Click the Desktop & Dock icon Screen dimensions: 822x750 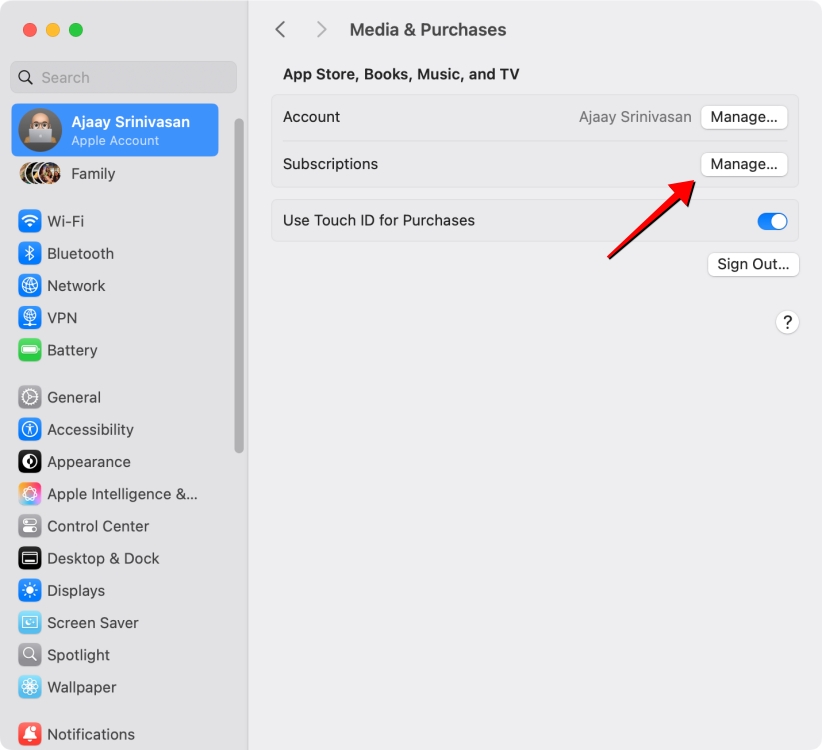30,558
